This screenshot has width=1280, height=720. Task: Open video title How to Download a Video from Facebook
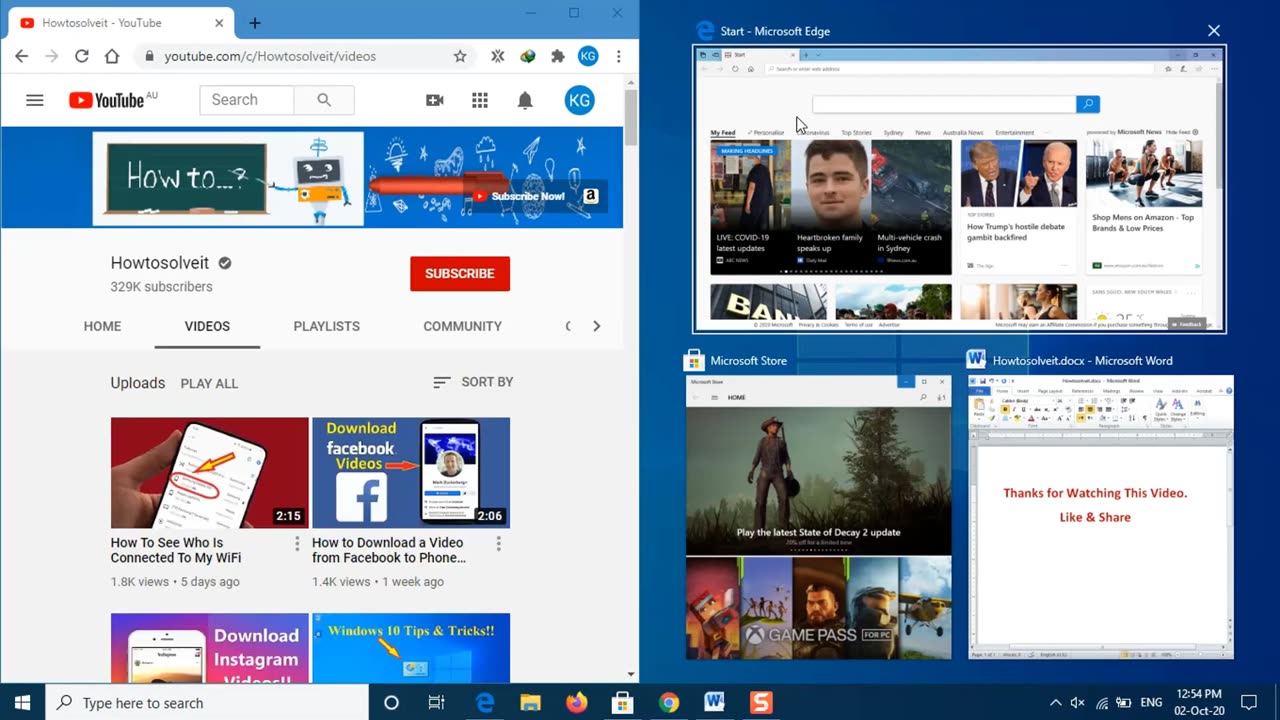(389, 550)
